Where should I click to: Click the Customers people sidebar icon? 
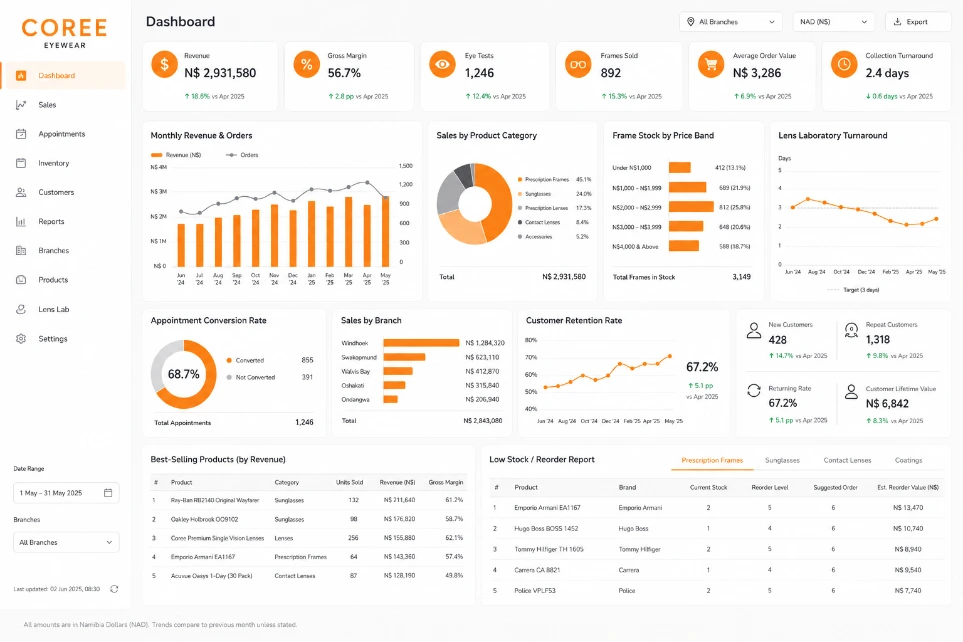tap(21, 192)
